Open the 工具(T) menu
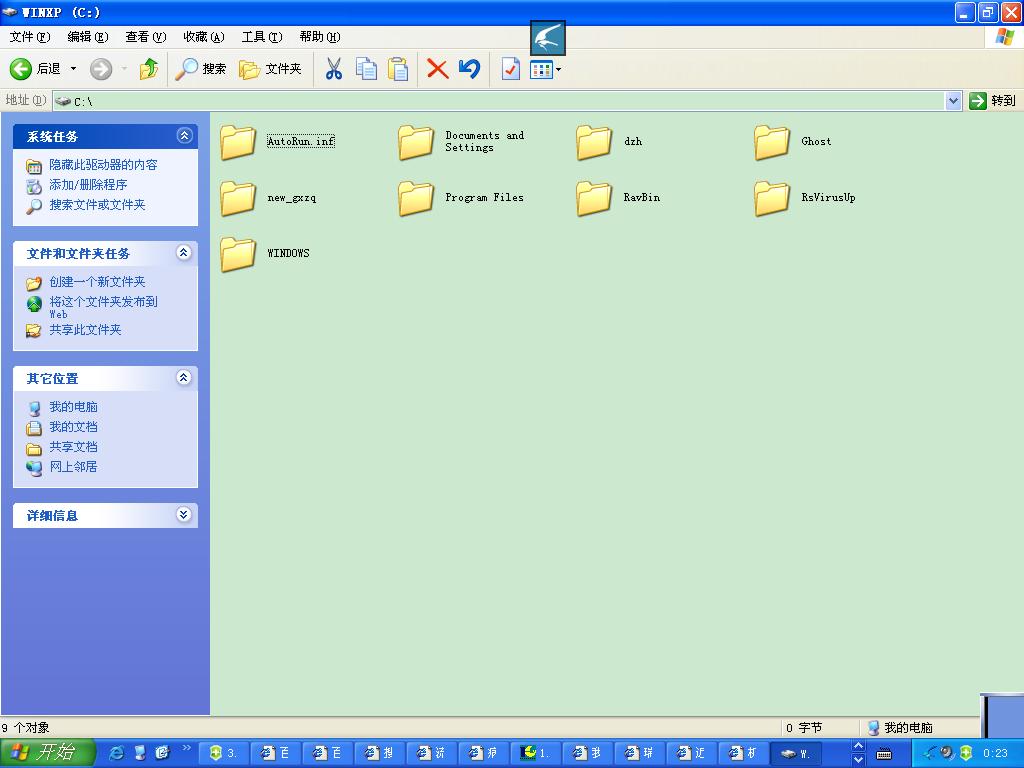This screenshot has height=768, width=1024. point(262,37)
